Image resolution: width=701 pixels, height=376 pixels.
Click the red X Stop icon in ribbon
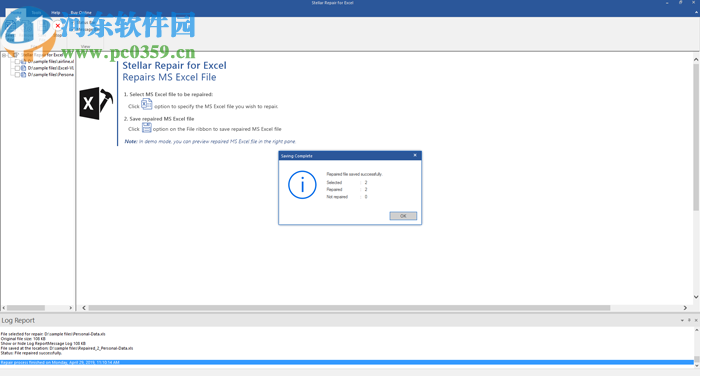[58, 25]
